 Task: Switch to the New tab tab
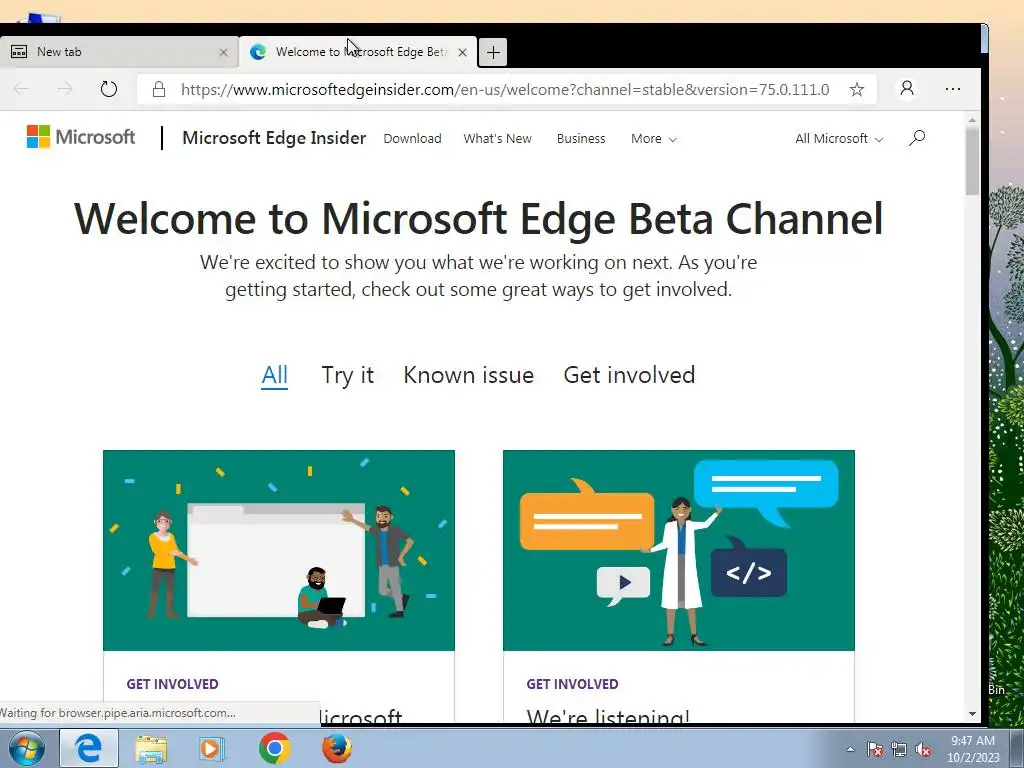click(x=119, y=52)
